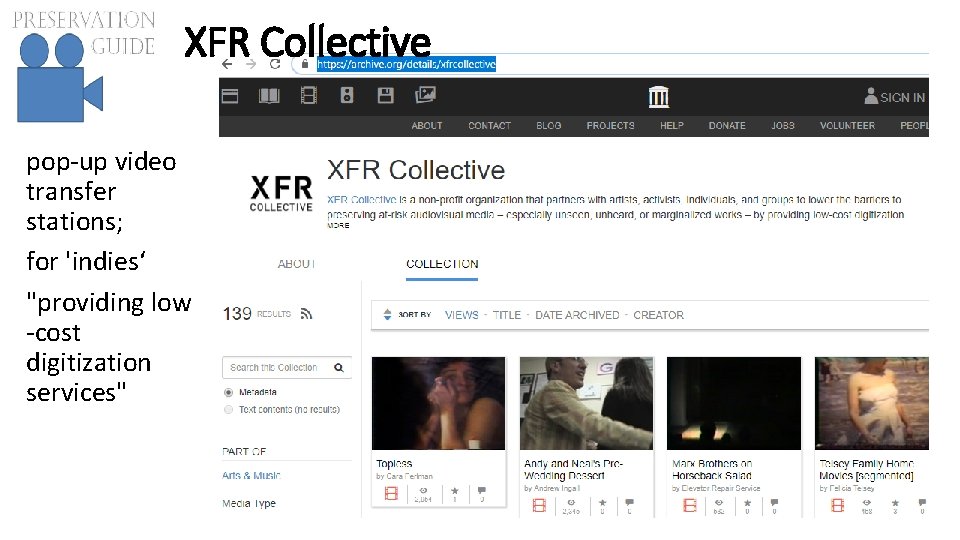Sort results by VIEWS

point(462,315)
